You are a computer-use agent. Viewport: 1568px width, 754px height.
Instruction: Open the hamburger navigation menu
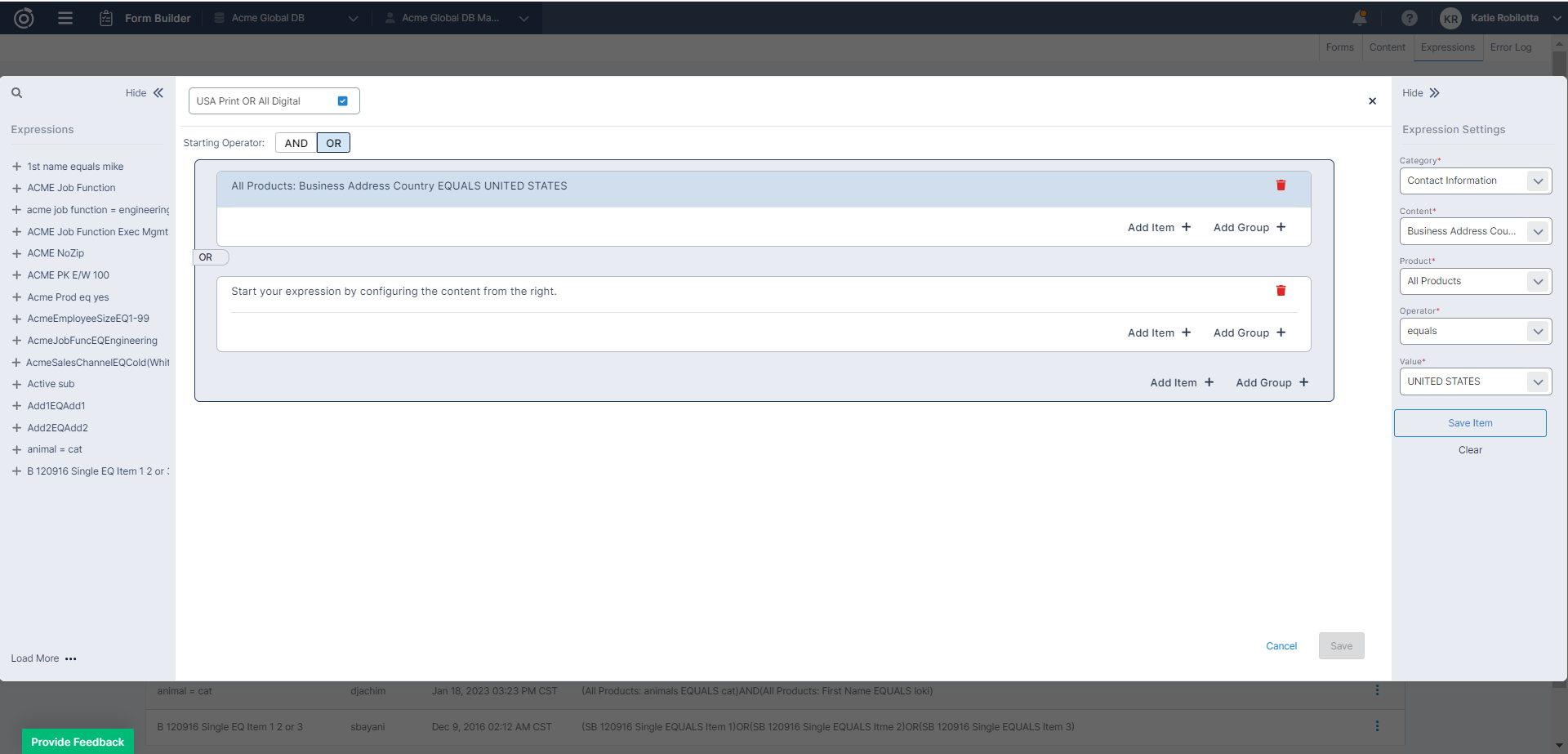coord(65,18)
